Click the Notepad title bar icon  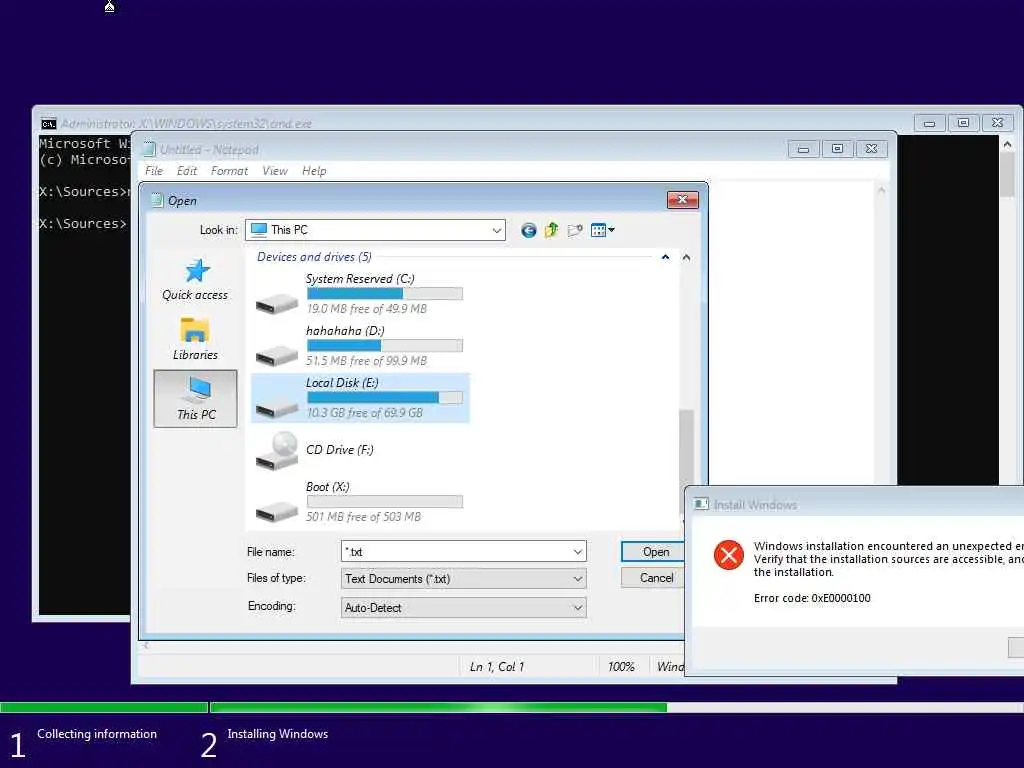[149, 150]
